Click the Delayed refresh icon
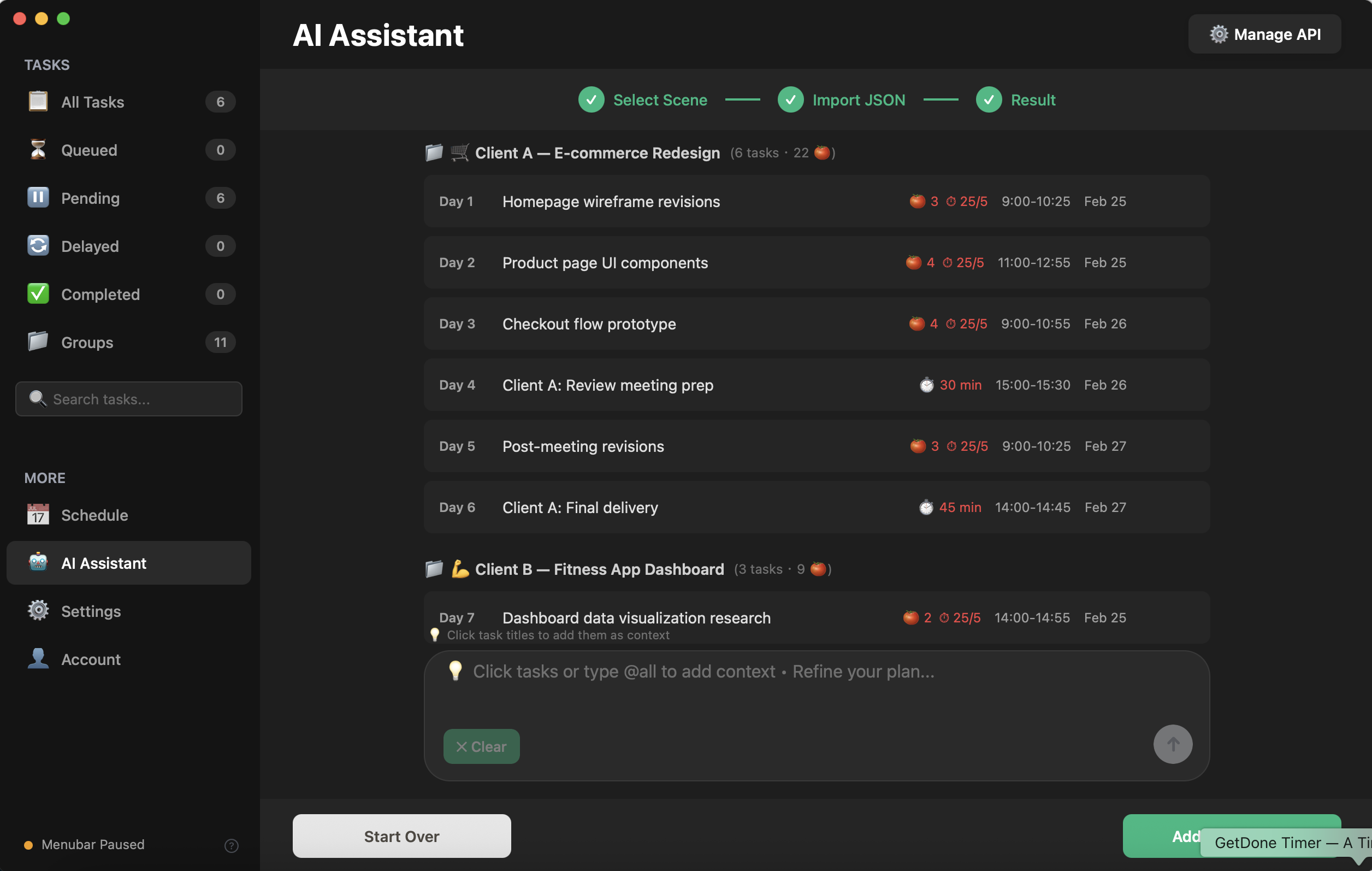1372x871 pixels. (38, 246)
